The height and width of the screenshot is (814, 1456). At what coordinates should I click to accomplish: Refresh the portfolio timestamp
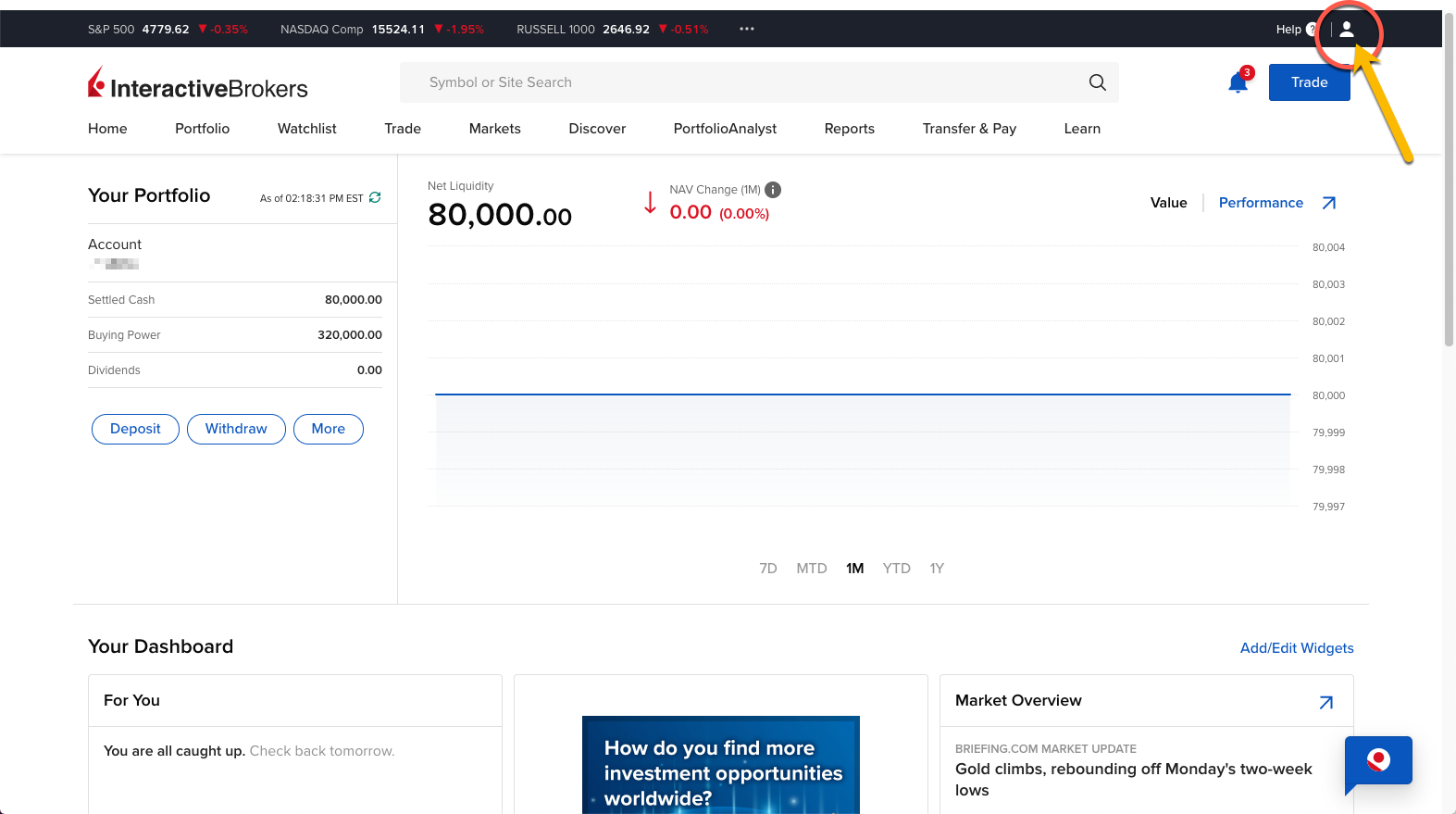coord(375,197)
